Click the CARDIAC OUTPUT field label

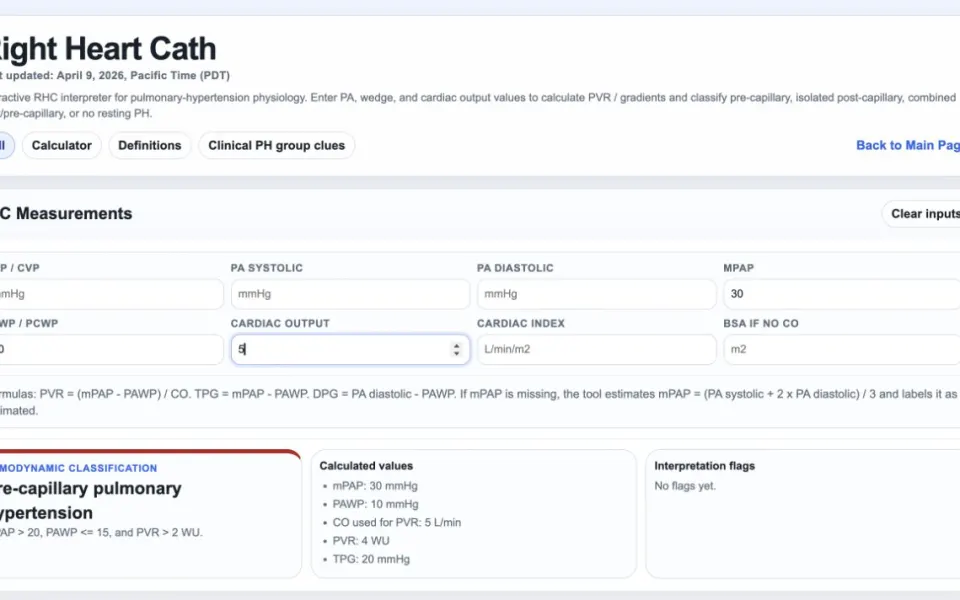(x=280, y=323)
